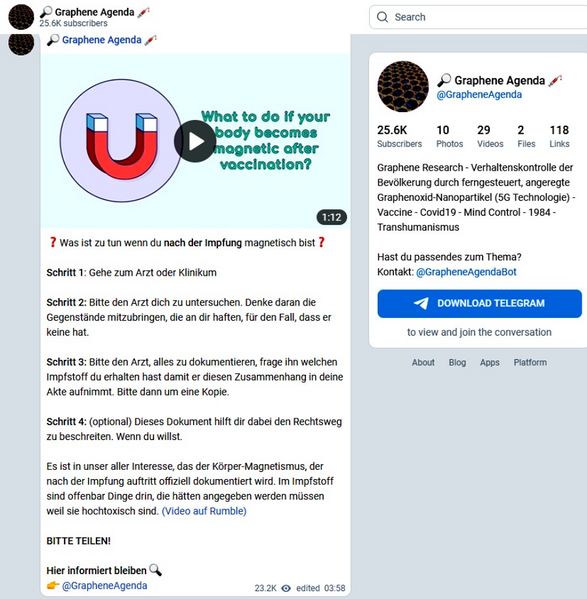Open the Blog footer link
The width and height of the screenshot is (587, 599).
click(457, 362)
